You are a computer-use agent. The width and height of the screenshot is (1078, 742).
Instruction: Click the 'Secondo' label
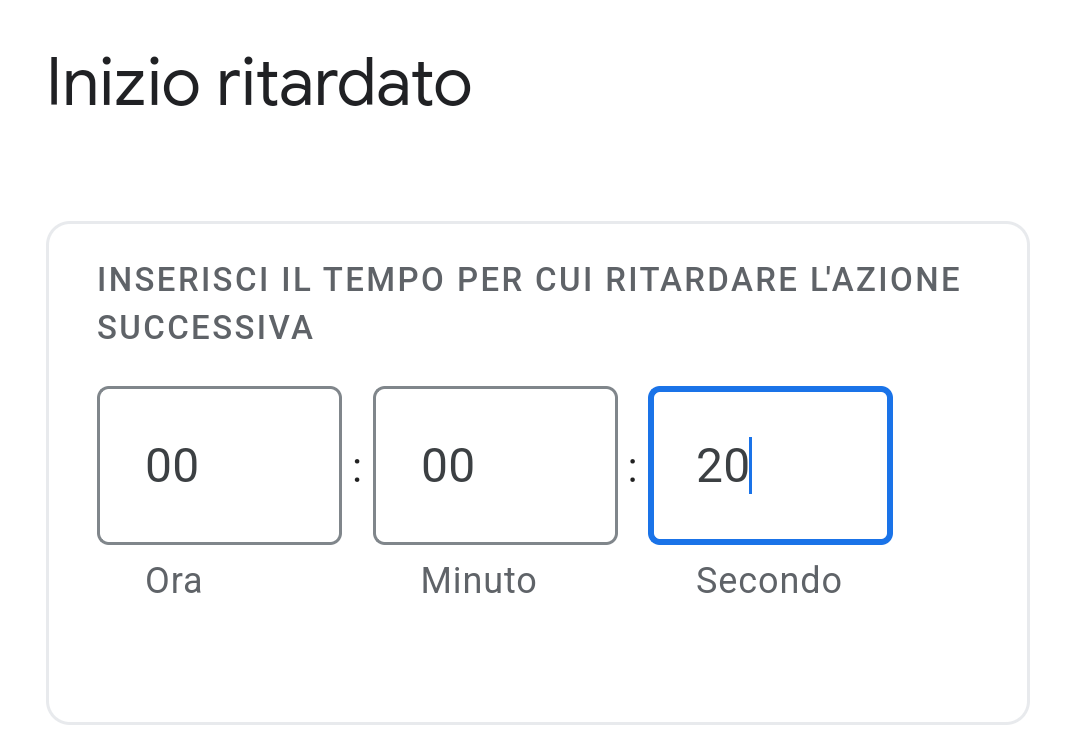point(768,580)
